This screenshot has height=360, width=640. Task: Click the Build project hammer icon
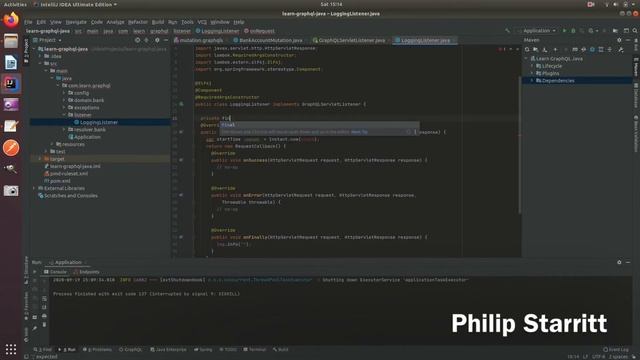pyautogui.click(x=507, y=31)
